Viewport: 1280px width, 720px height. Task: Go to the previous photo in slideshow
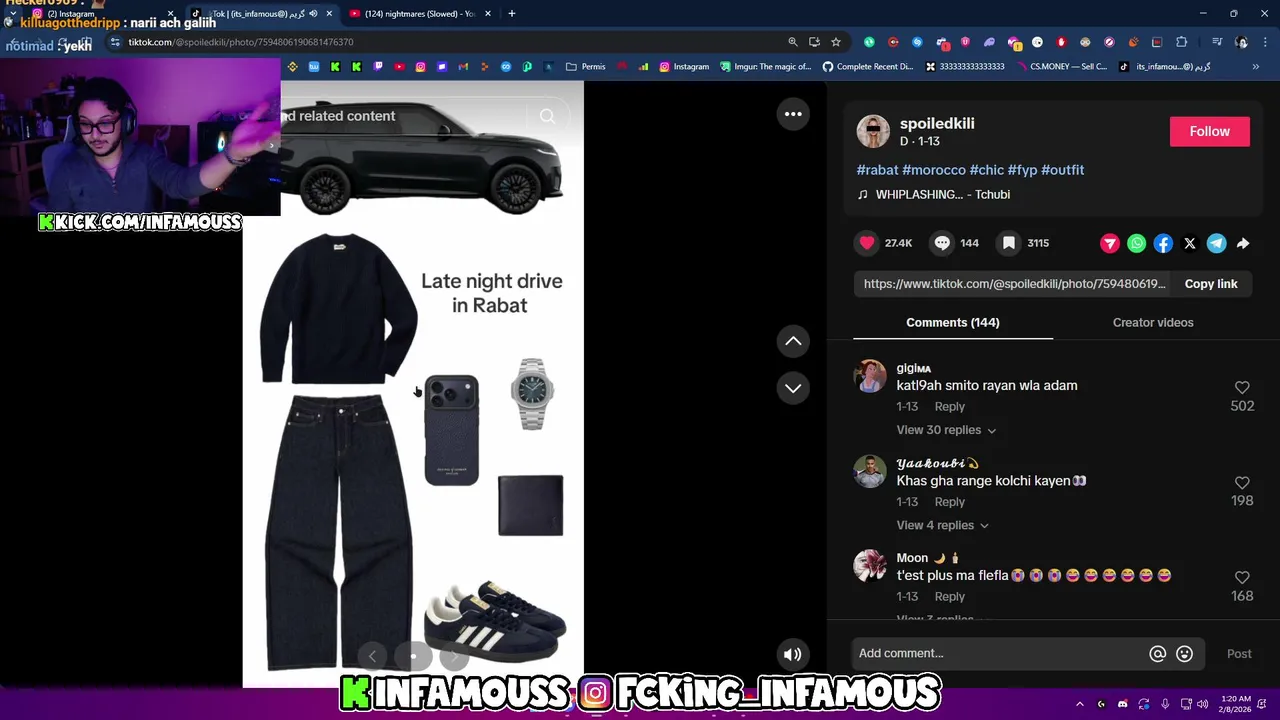coord(372,656)
